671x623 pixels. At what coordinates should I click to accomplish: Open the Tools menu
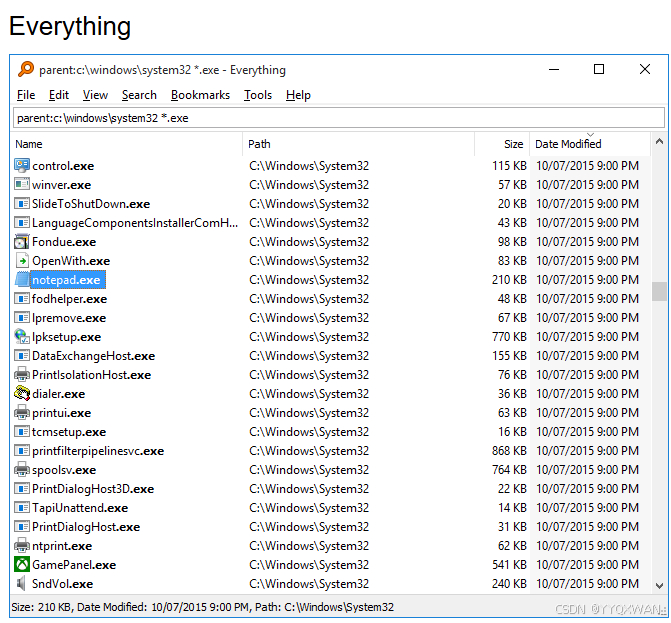258,95
